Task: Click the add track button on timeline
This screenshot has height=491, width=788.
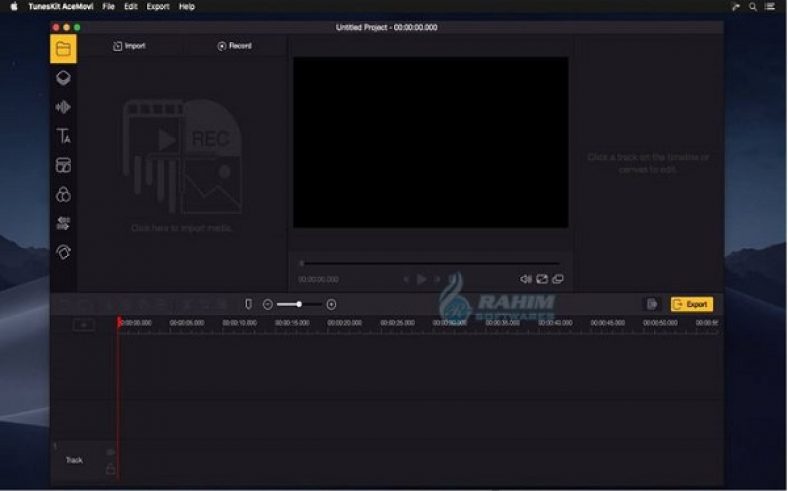Action: coord(84,325)
